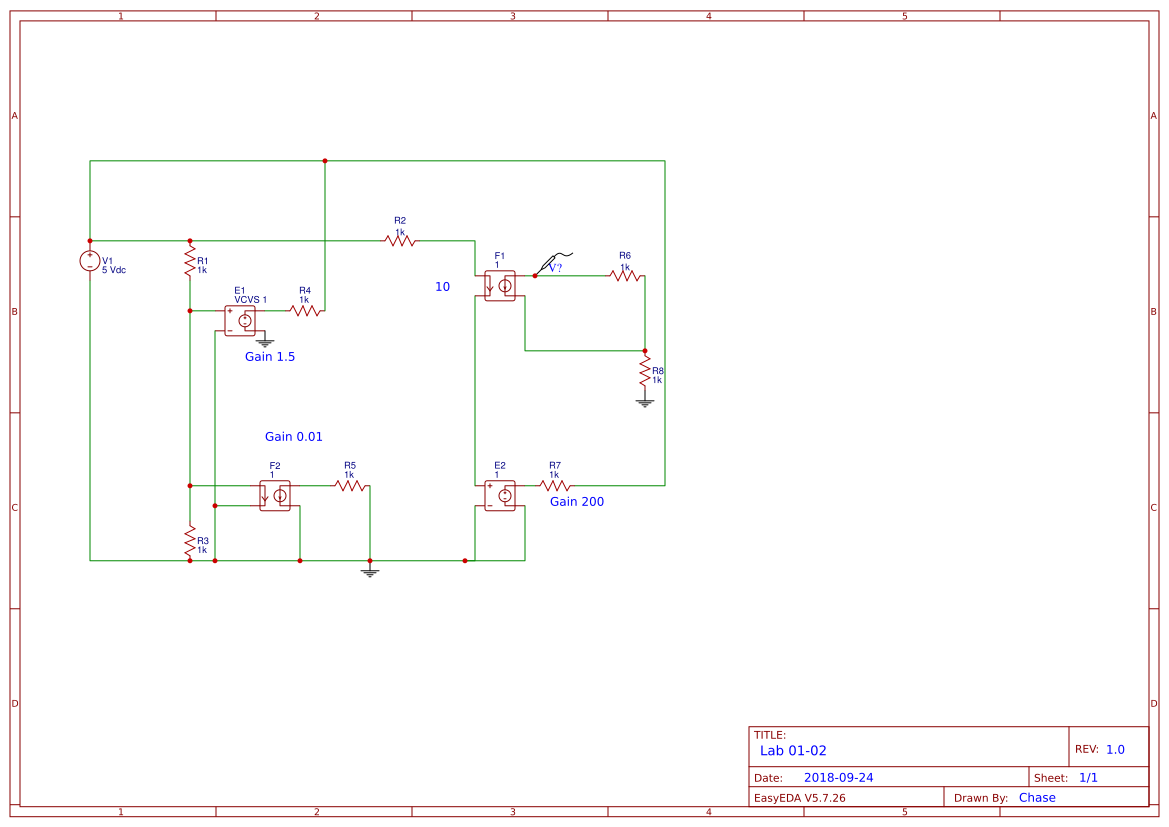Click the Gain 1.5 label under E1
The height and width of the screenshot is (827, 1169).
(x=270, y=356)
